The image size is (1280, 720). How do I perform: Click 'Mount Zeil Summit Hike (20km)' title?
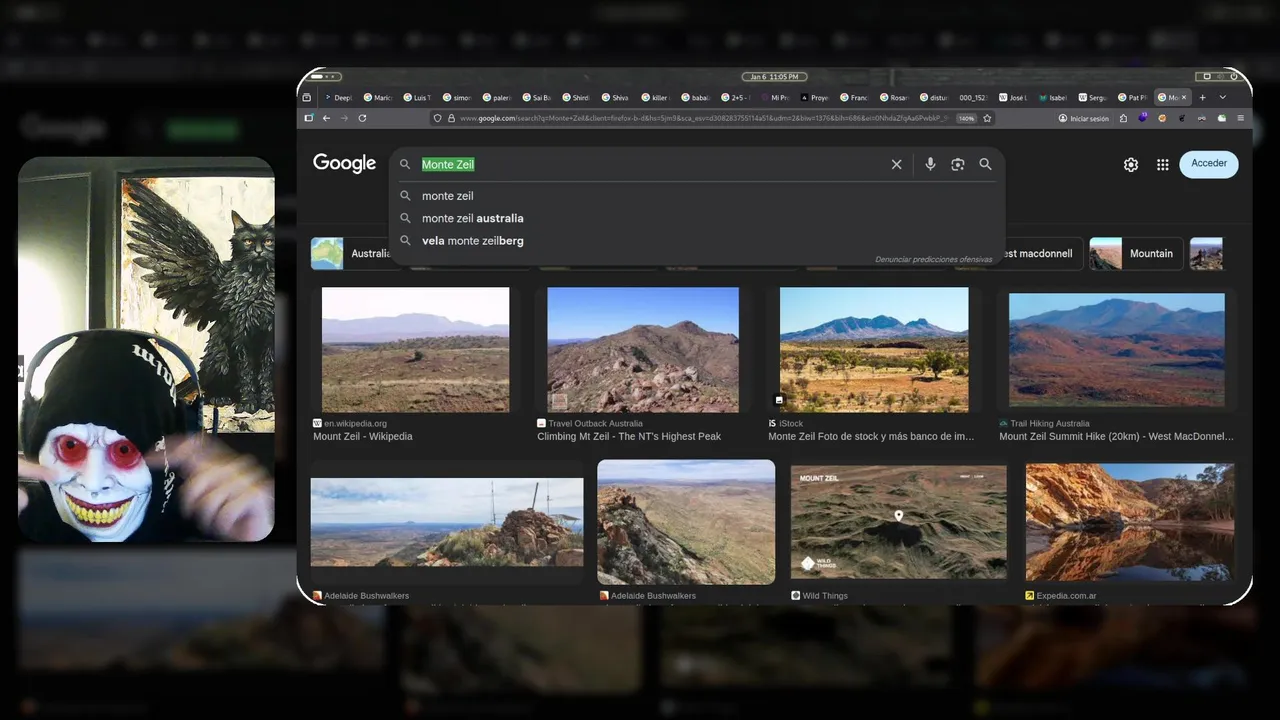pyautogui.click(x=1116, y=437)
